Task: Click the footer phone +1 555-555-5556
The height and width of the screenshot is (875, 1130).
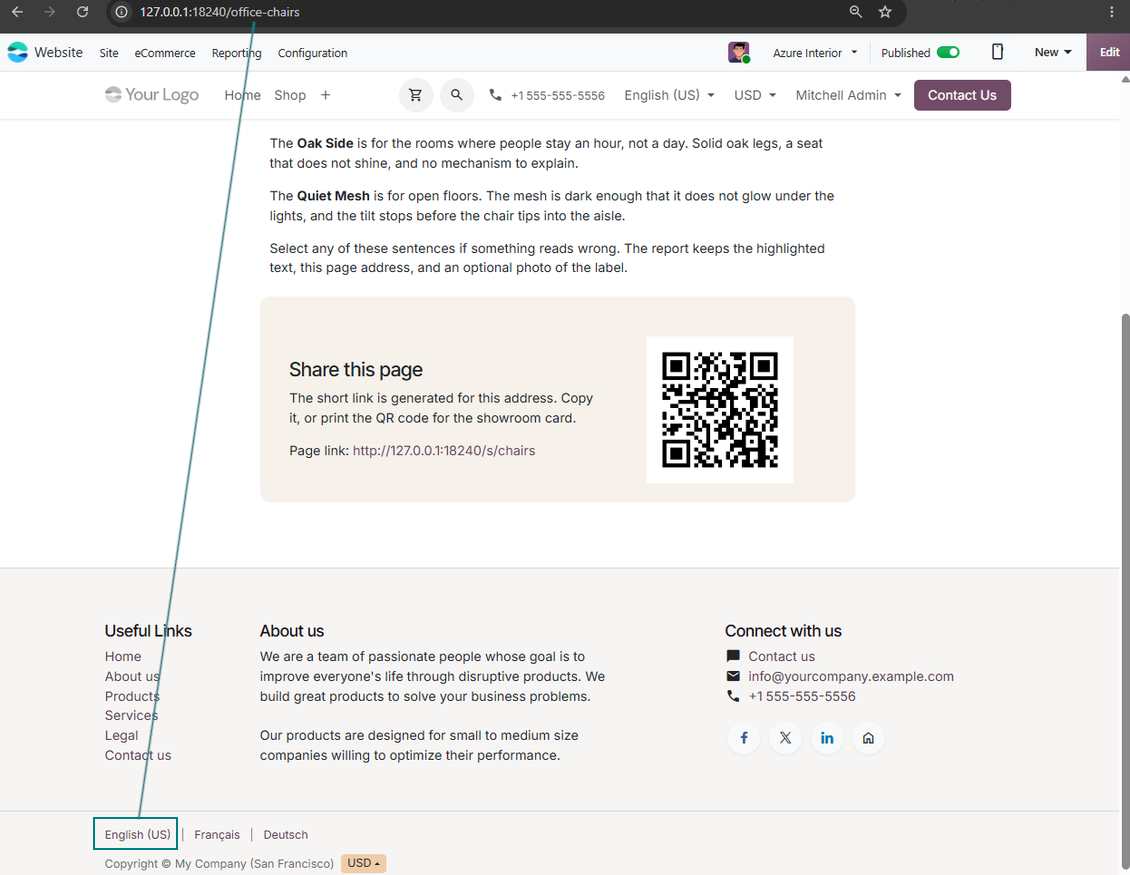Action: coord(801,696)
